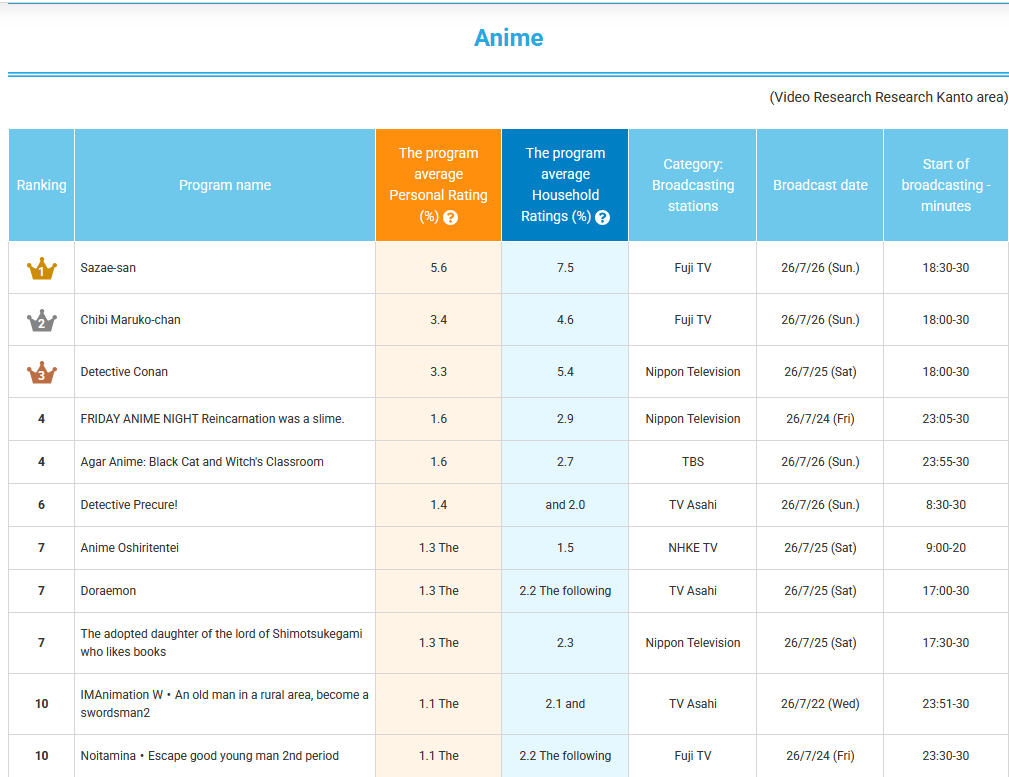Select the Ranking column header
The height and width of the screenshot is (777, 1009).
tap(42, 185)
